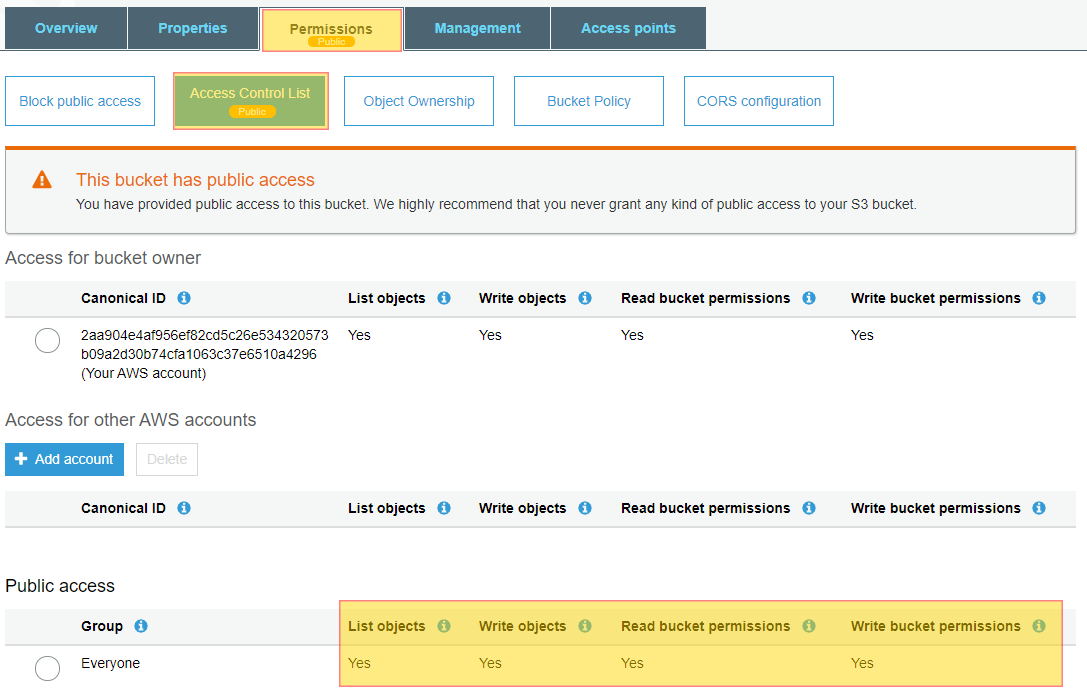Click info icon for owner Write bucket permissions
Viewport: 1087px width, 699px height.
pyautogui.click(x=1038, y=298)
